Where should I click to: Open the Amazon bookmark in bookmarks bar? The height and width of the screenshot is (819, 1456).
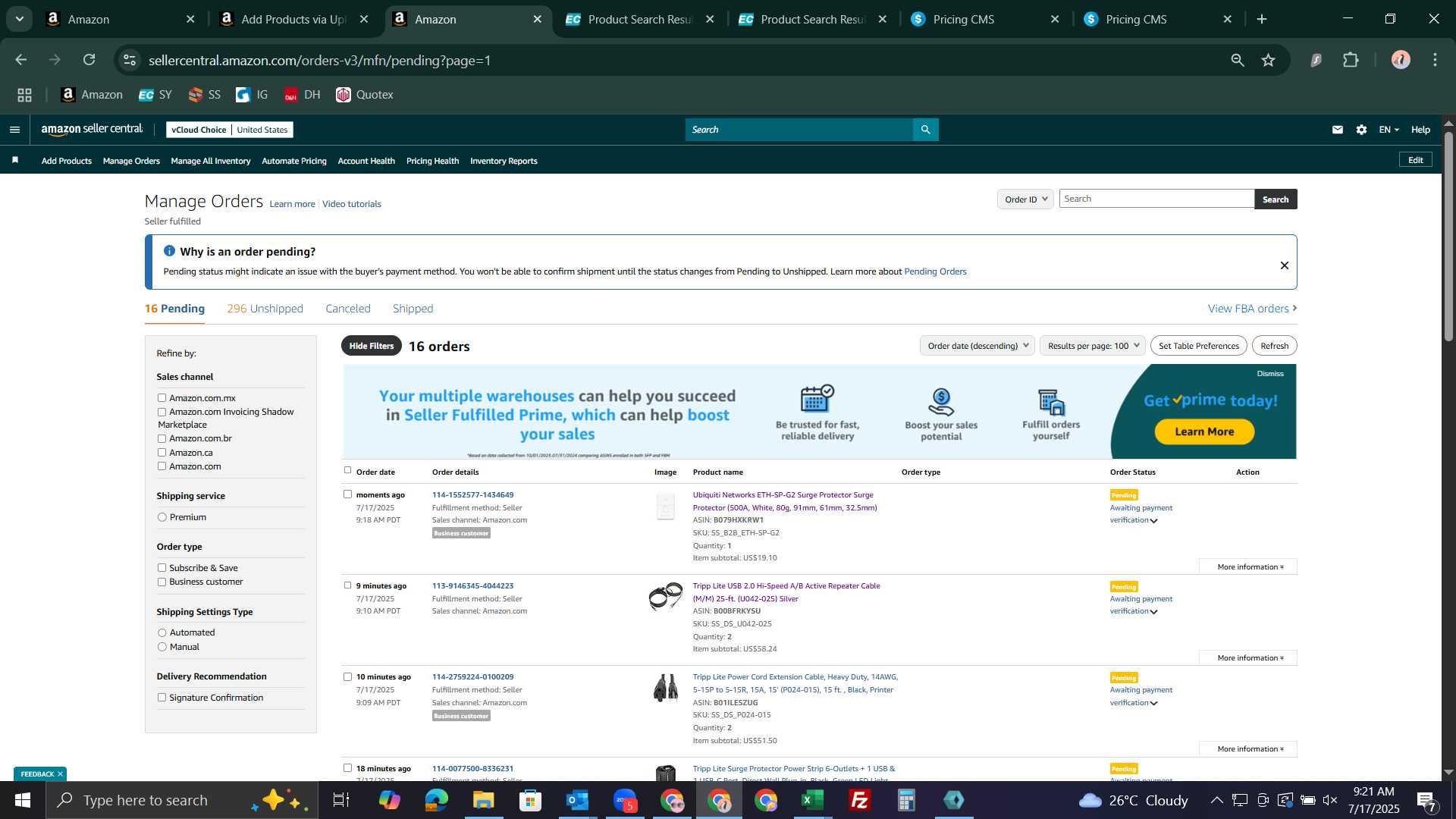coord(92,95)
